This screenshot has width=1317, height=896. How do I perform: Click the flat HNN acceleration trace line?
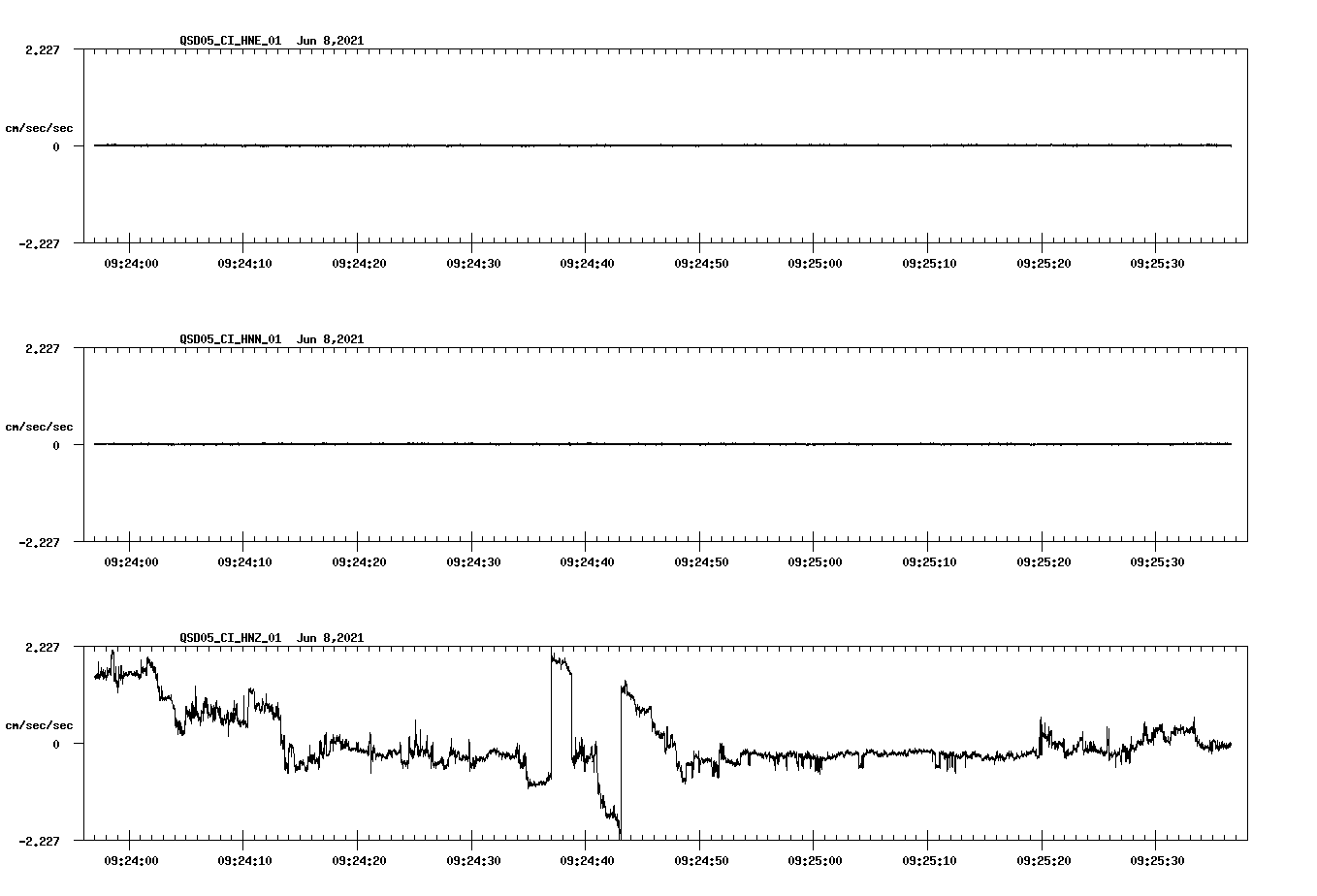point(662,444)
